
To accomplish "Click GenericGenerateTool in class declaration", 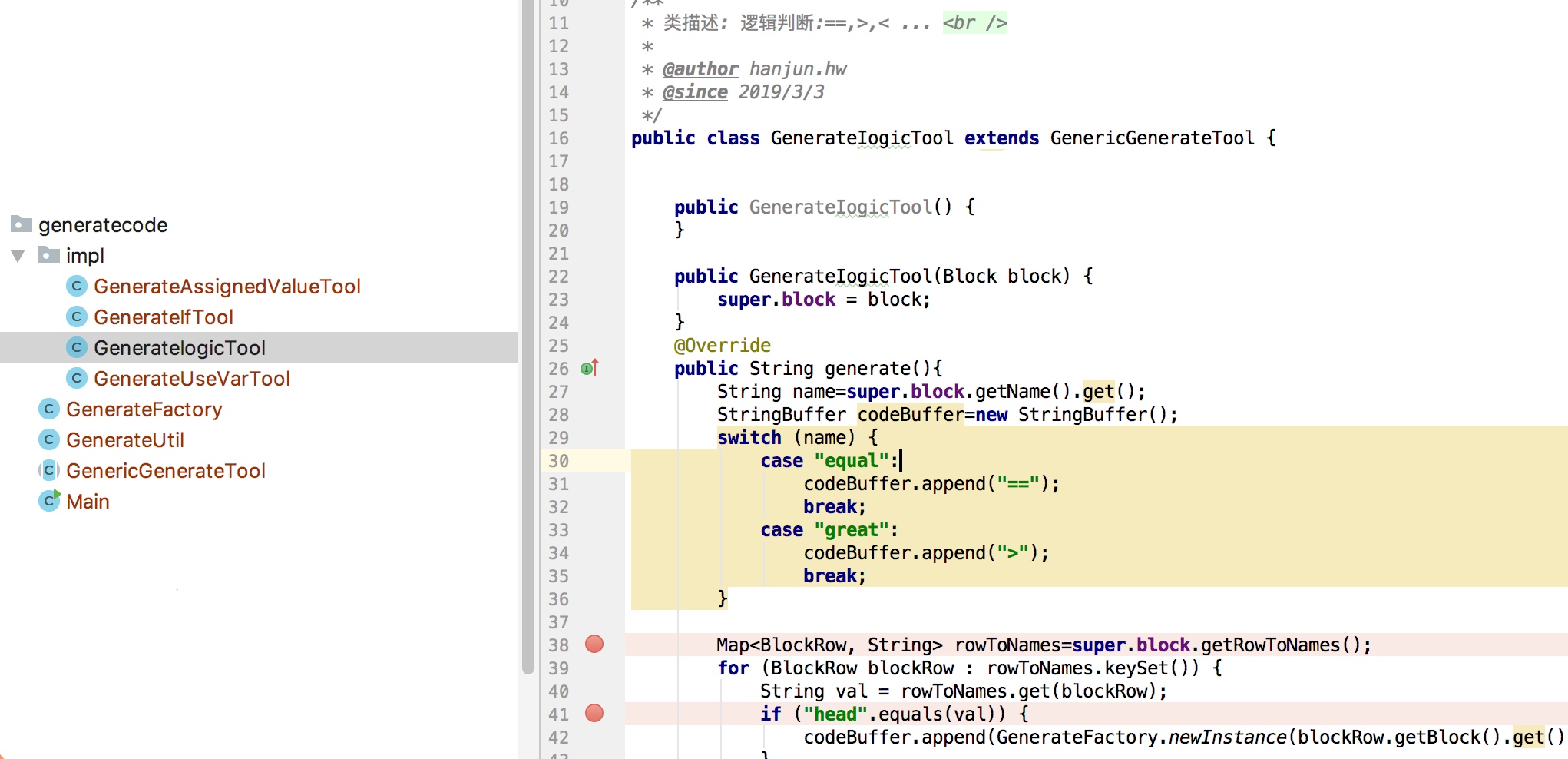I will click(1152, 138).
